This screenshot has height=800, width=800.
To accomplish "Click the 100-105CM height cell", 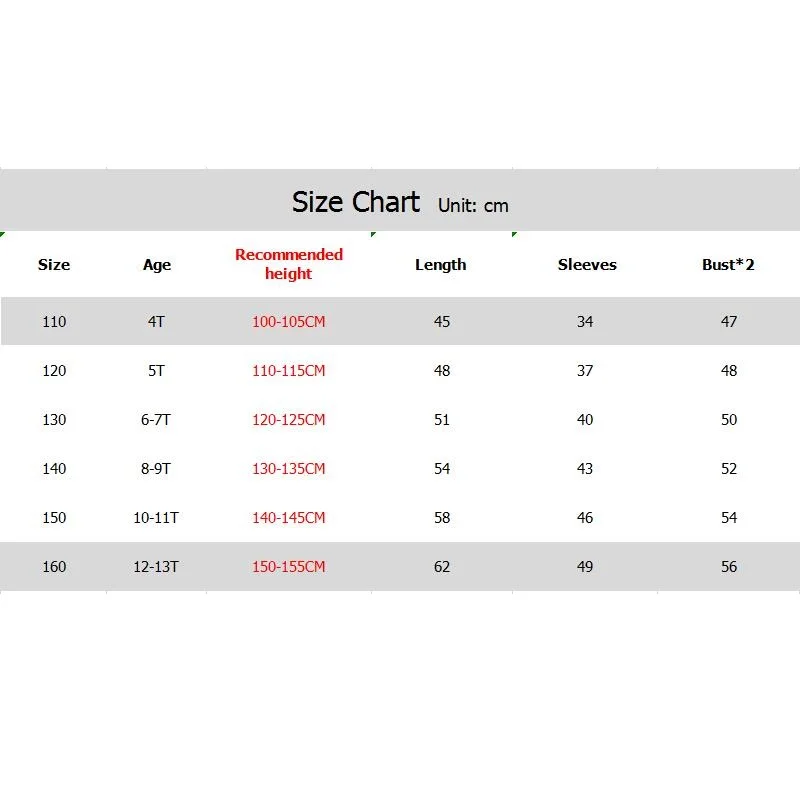I will pyautogui.click(x=289, y=321).
